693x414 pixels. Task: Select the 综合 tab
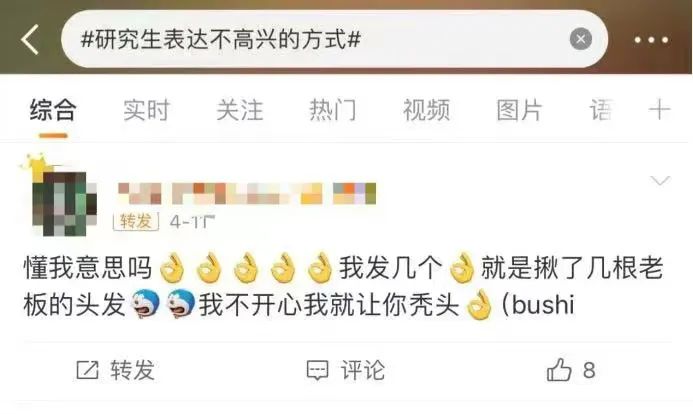pyautogui.click(x=53, y=110)
